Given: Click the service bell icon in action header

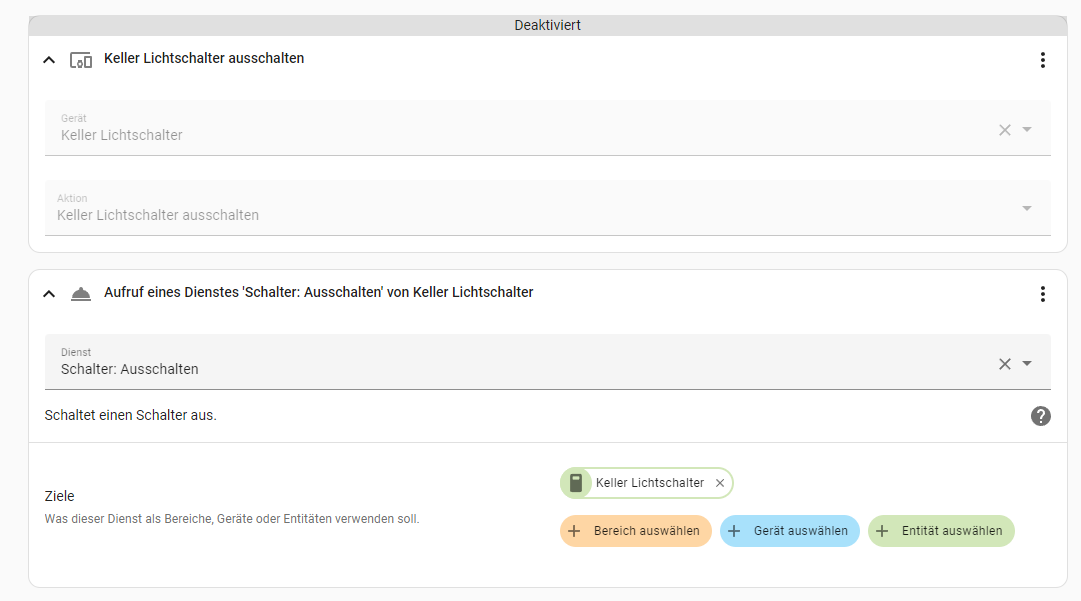Looking at the screenshot, I should 81,294.
